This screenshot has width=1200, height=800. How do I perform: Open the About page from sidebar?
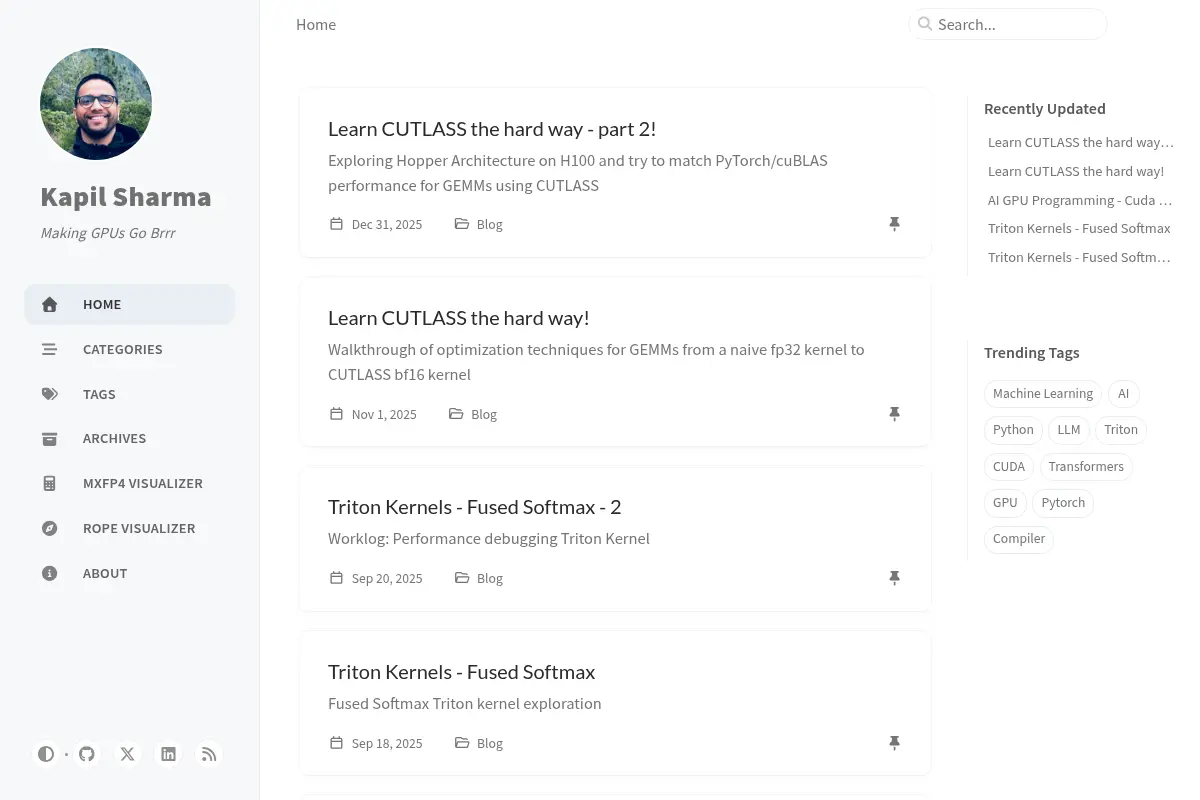point(130,573)
